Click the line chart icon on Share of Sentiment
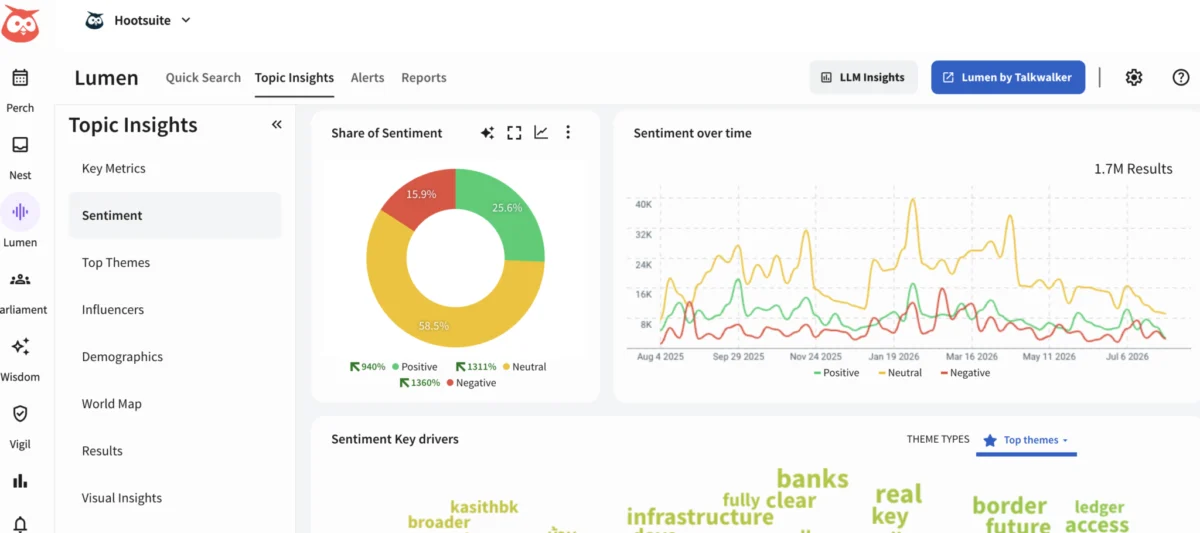This screenshot has height=533, width=1200. (541, 132)
